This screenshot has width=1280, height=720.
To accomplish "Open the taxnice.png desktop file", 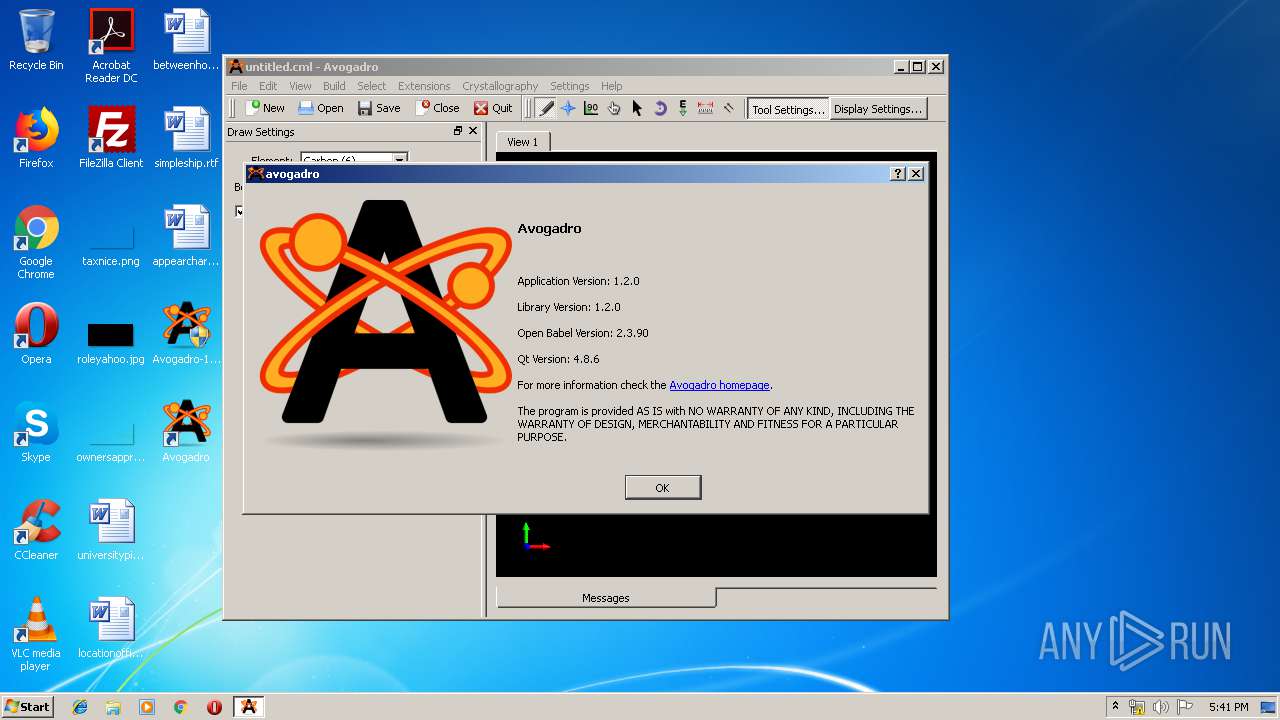I will (111, 243).
